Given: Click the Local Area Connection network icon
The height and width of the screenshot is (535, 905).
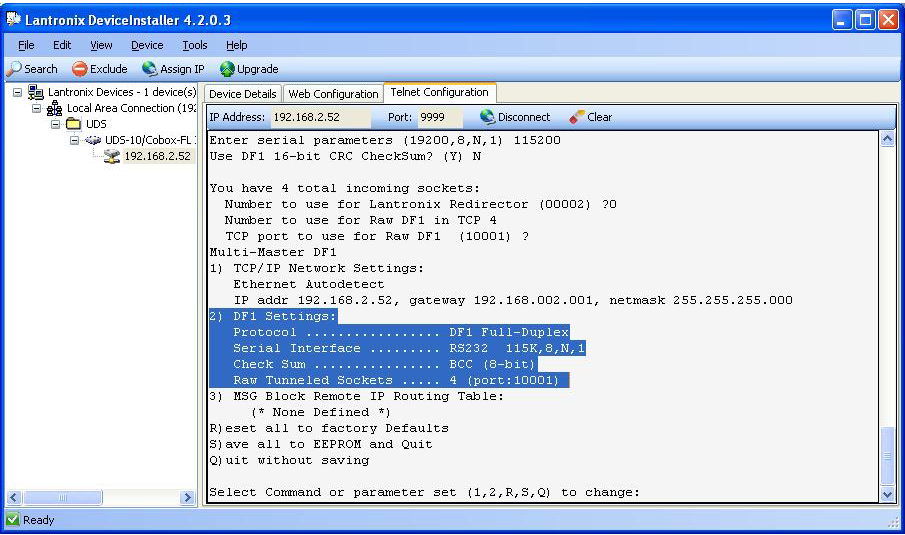Looking at the screenshot, I should tap(55, 109).
